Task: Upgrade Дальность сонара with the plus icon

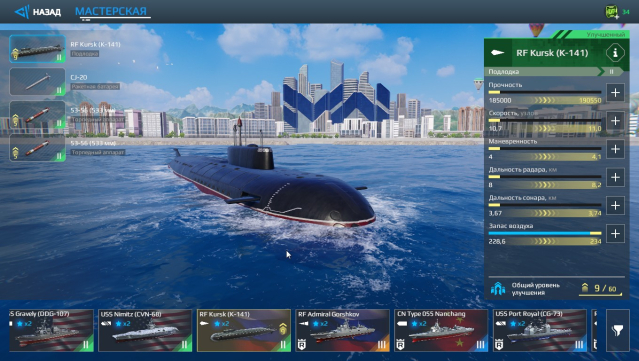Action: [615, 205]
